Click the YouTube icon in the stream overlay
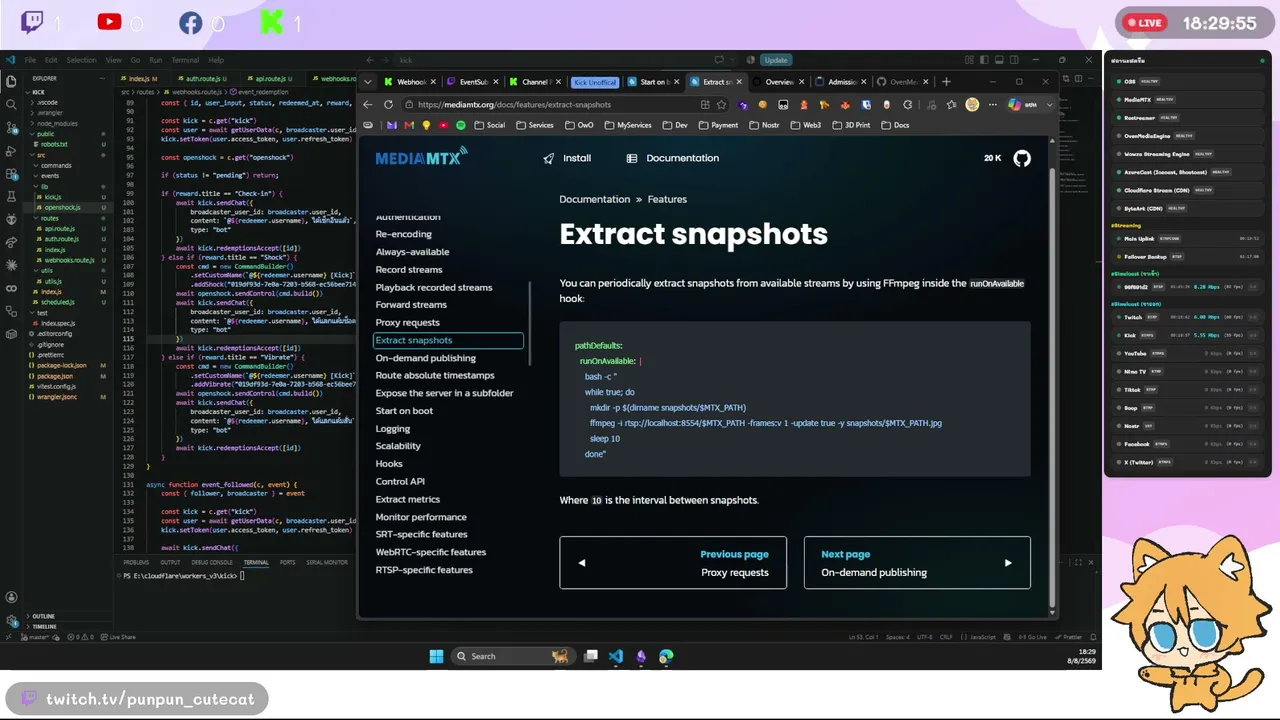Image resolution: width=1280 pixels, height=720 pixels. click(109, 22)
